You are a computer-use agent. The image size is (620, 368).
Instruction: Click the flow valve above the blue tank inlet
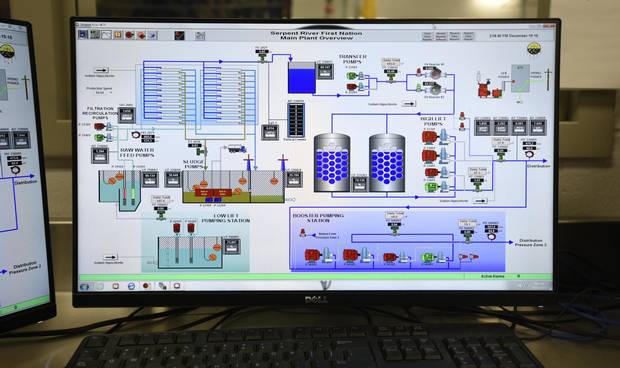[262, 57]
